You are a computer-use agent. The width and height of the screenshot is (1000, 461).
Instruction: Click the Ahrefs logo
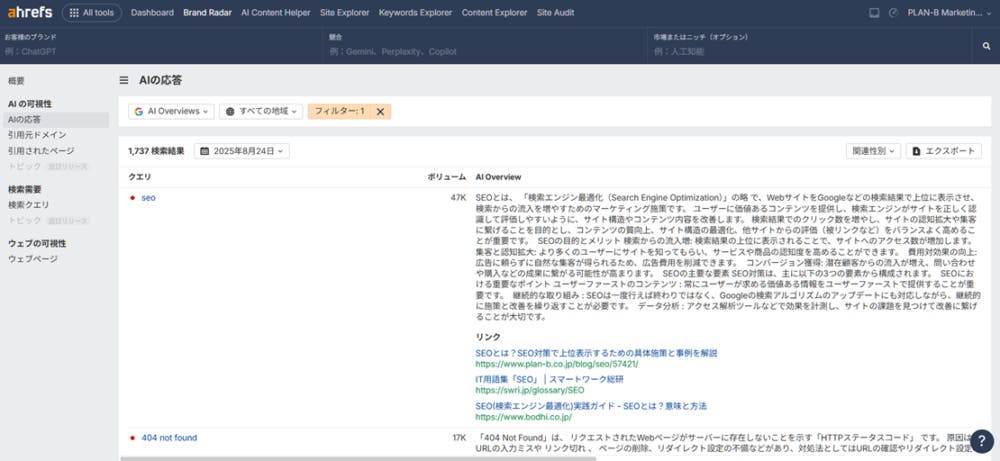click(x=27, y=13)
